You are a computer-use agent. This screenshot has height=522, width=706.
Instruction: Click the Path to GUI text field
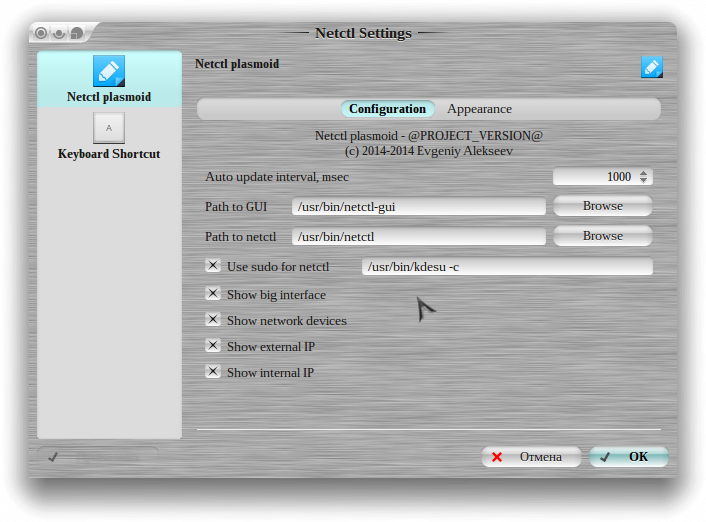tap(418, 207)
